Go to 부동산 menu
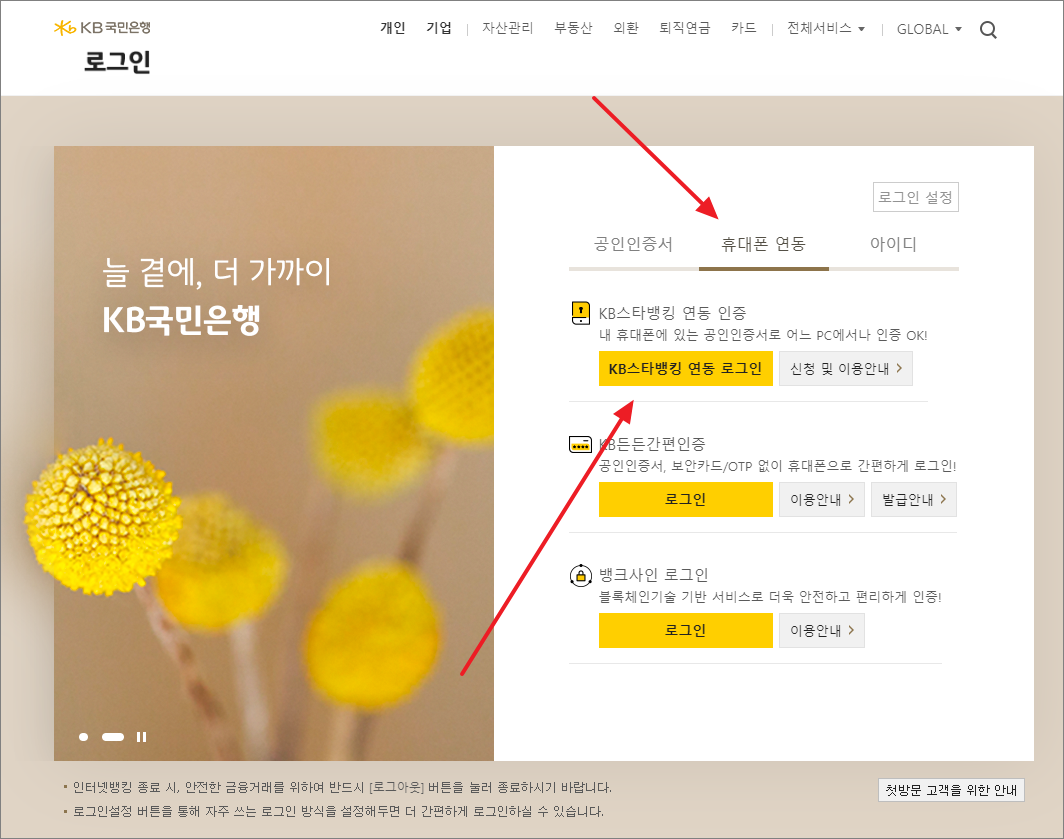 (573, 28)
